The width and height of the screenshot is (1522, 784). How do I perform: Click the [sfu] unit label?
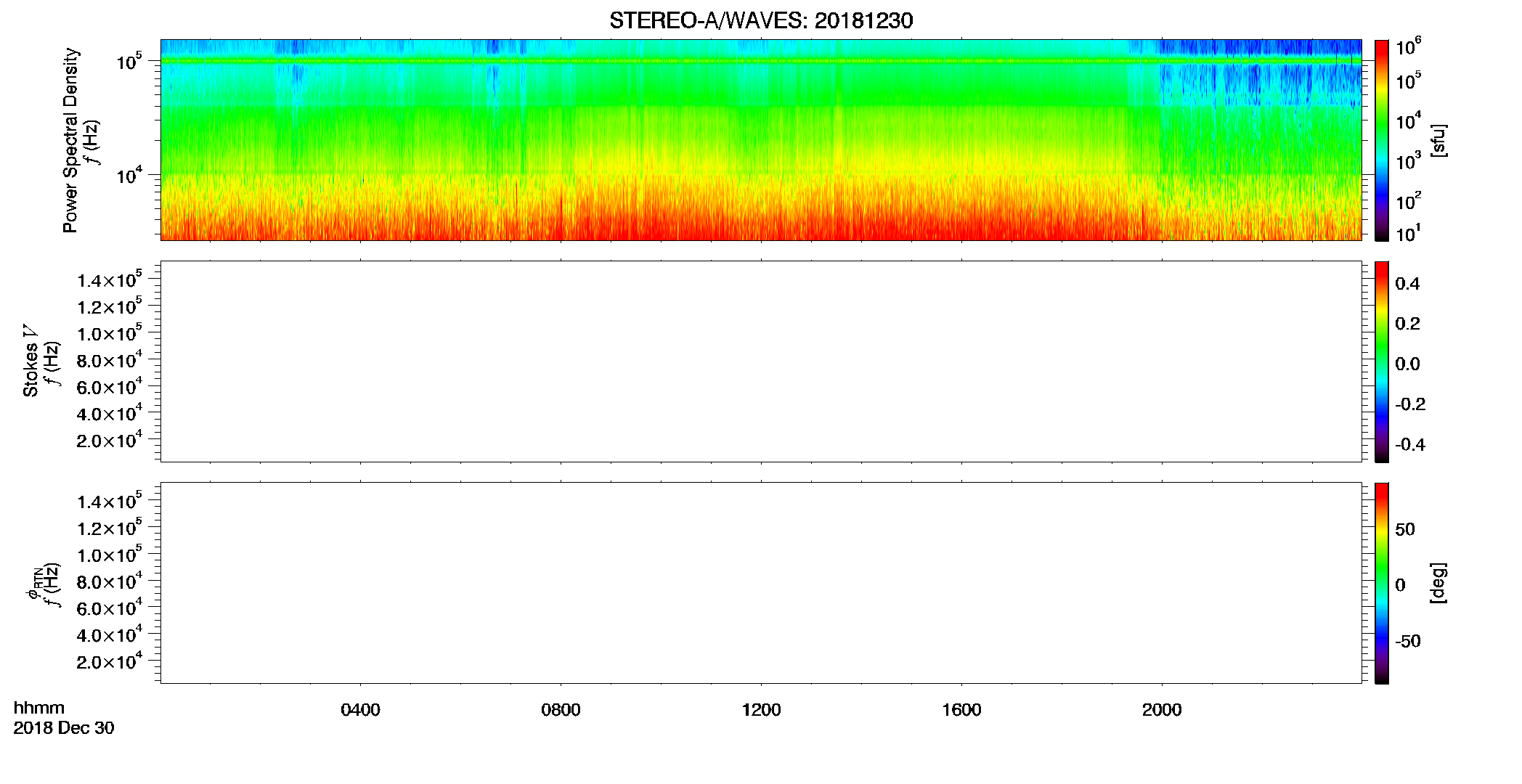point(1438,140)
